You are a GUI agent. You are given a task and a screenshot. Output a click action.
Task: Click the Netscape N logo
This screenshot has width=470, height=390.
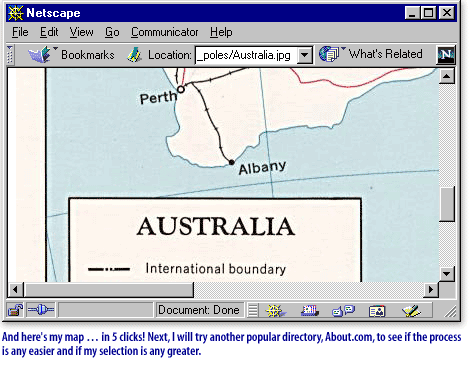click(446, 55)
